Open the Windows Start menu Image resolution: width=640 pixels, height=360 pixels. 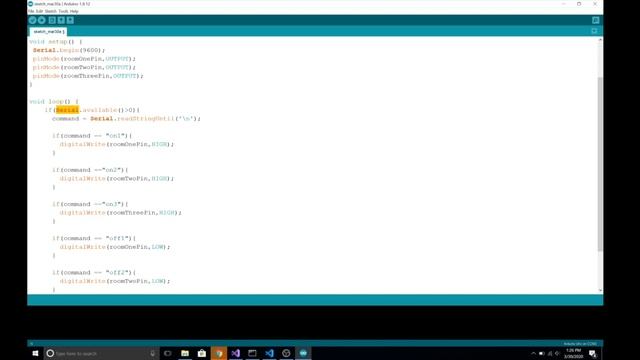coord(36,353)
